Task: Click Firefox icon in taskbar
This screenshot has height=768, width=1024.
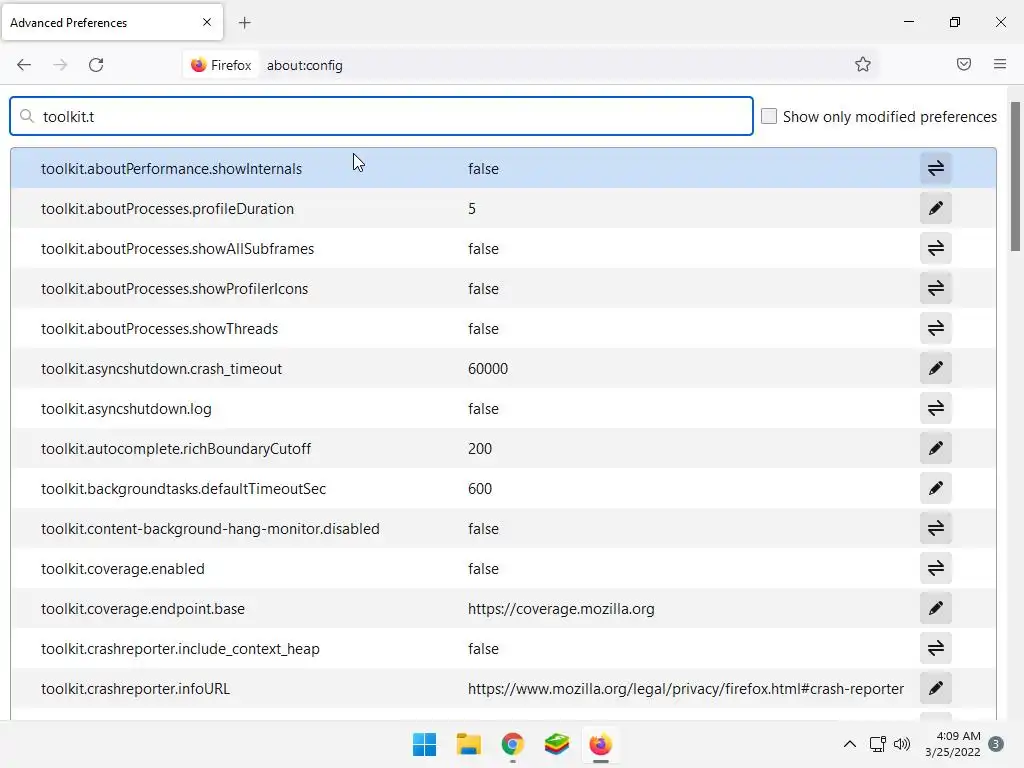Action: [600, 744]
